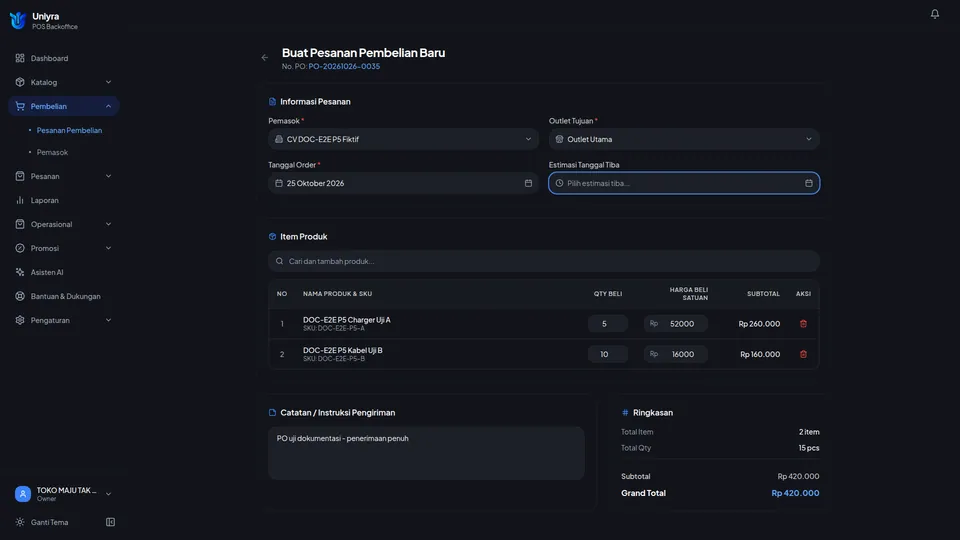Open the Outlet Tujuan dropdown
The image size is (960, 540).
click(x=684, y=139)
